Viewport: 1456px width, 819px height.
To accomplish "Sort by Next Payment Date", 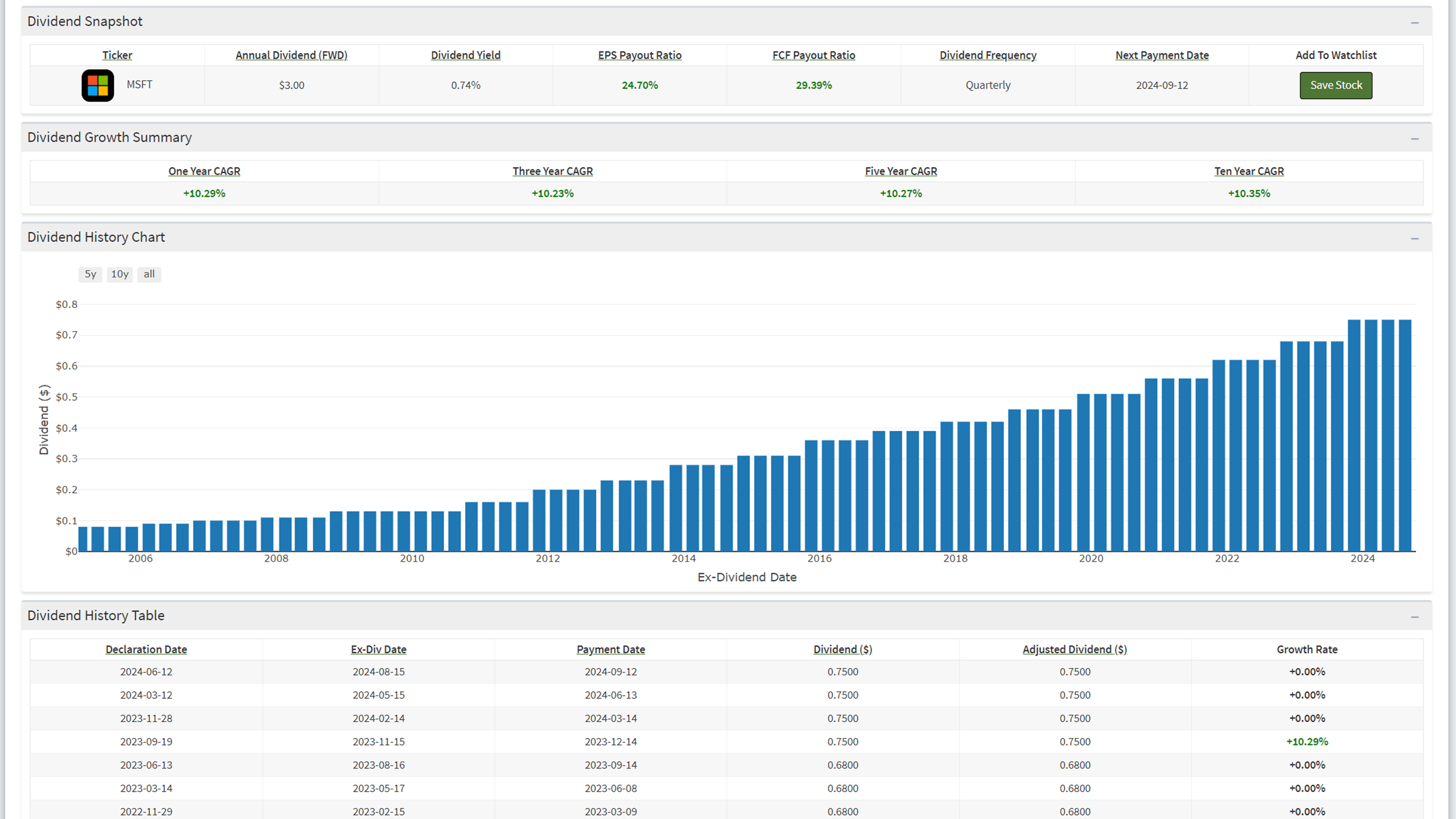I will point(1162,55).
